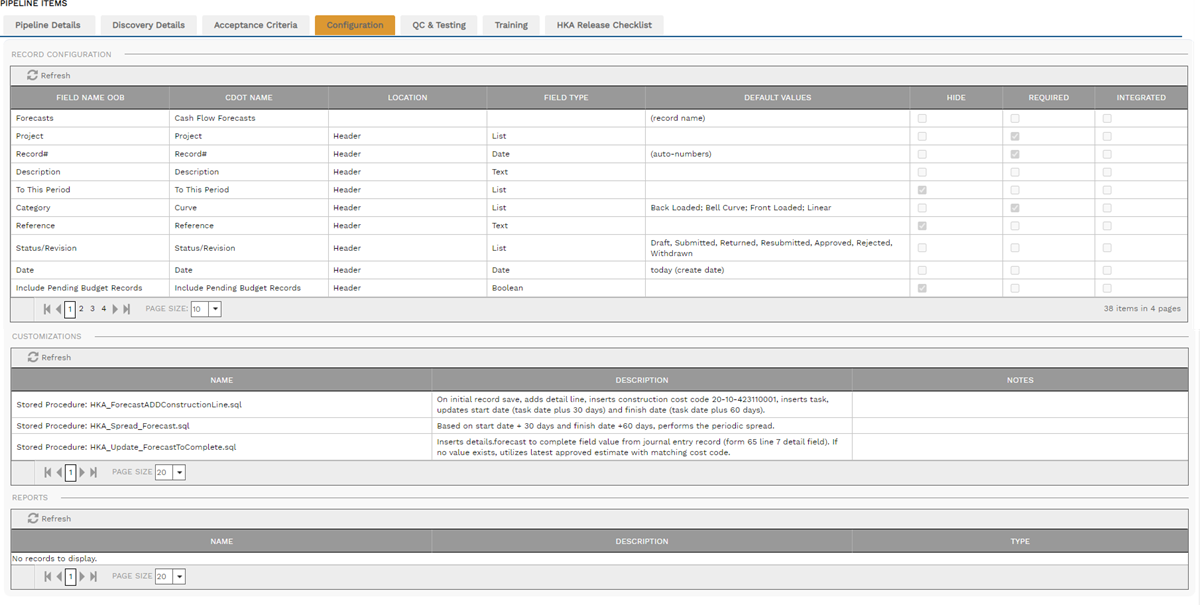Toggle Required checkbox for Category row
This screenshot has height=605, width=1200.
[x=1015, y=208]
